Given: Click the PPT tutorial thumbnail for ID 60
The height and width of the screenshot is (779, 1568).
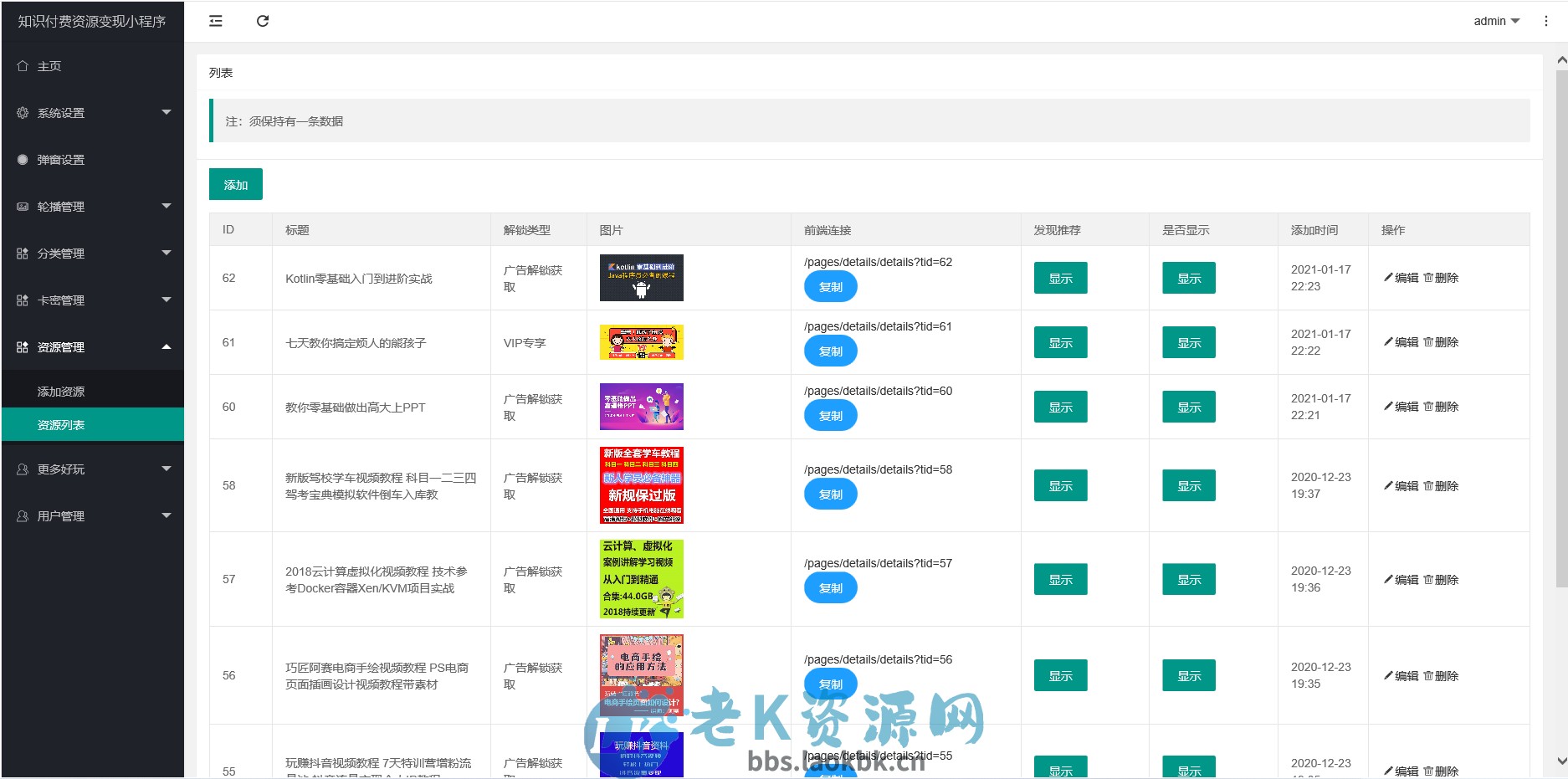Looking at the screenshot, I should 641,407.
